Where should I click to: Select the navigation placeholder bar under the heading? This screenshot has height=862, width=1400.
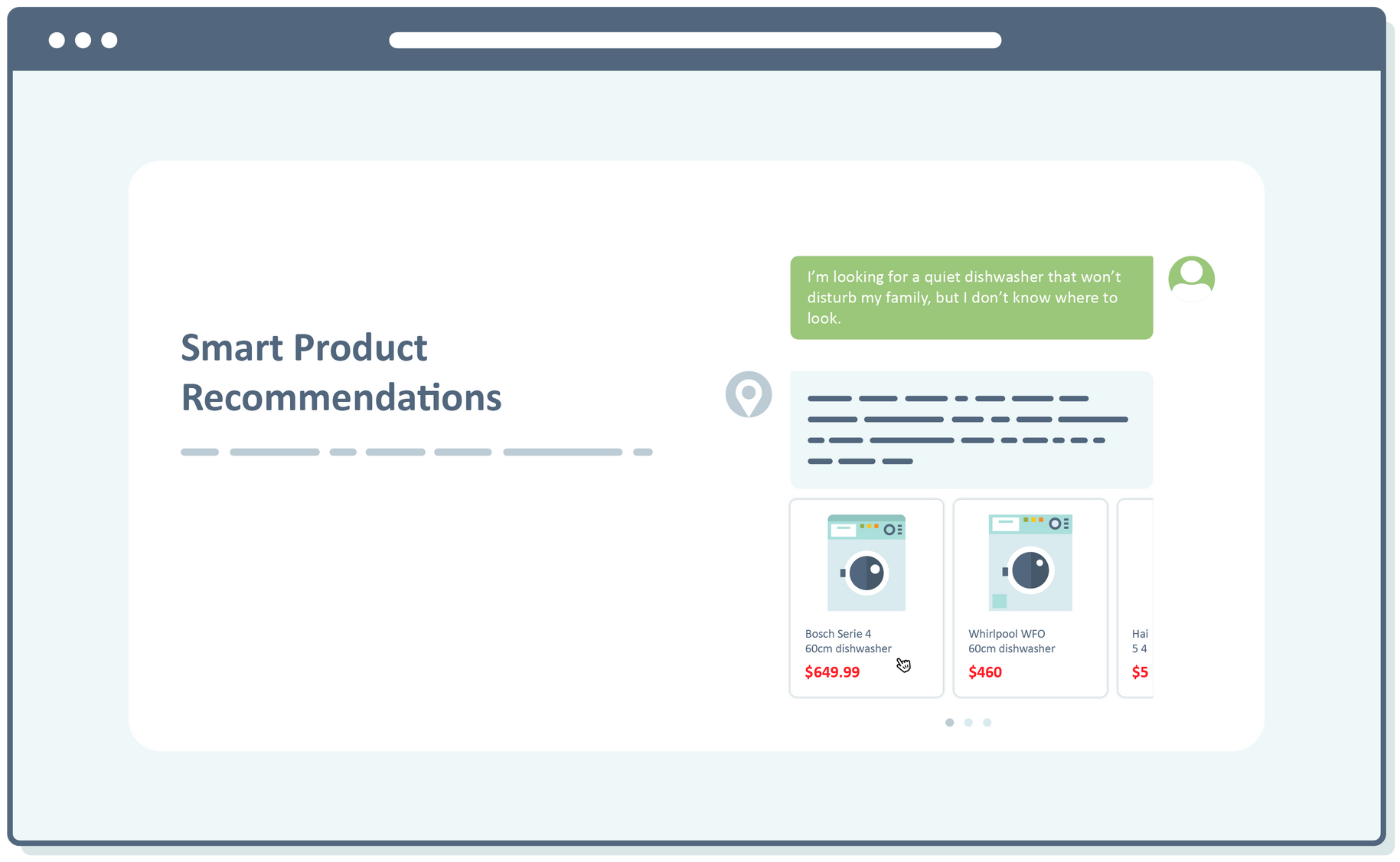(x=417, y=452)
